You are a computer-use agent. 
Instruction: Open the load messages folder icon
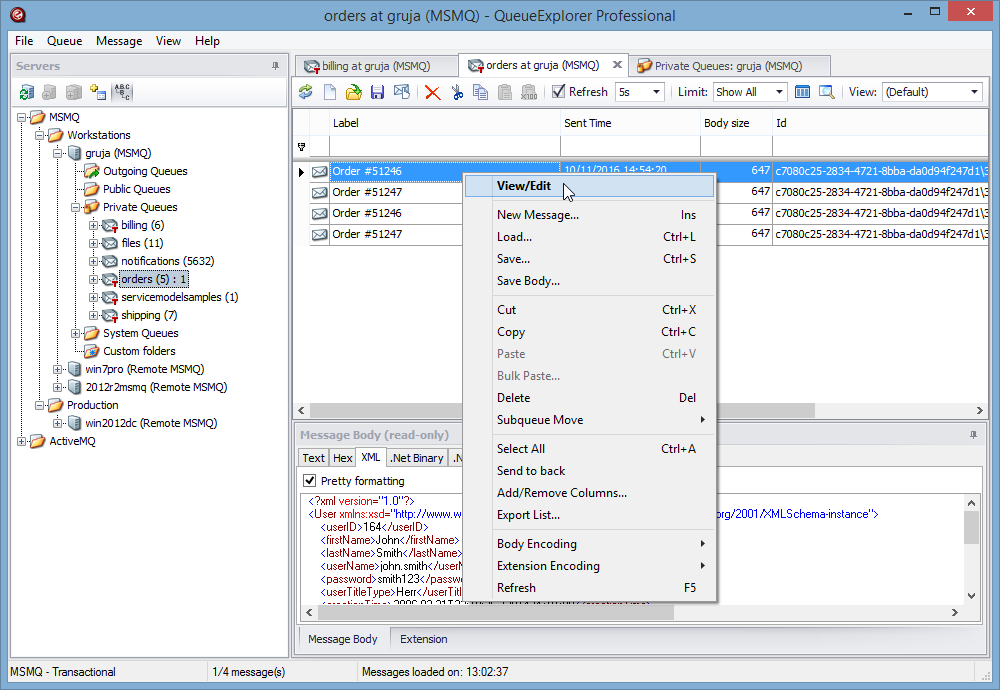[353, 91]
